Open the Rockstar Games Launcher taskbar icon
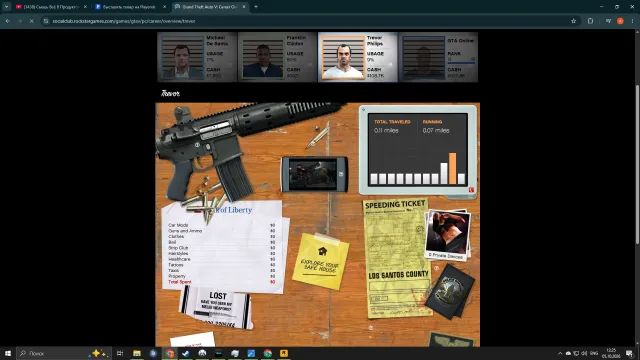The height and width of the screenshot is (360, 640). pos(284,353)
